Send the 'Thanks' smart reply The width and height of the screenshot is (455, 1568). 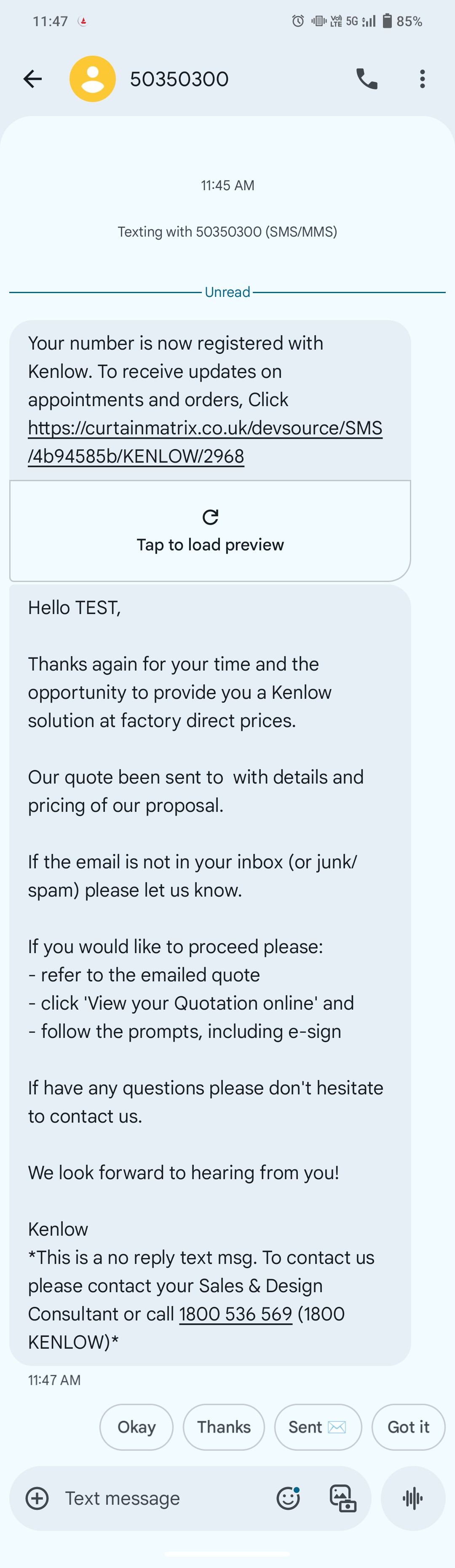tap(224, 1428)
